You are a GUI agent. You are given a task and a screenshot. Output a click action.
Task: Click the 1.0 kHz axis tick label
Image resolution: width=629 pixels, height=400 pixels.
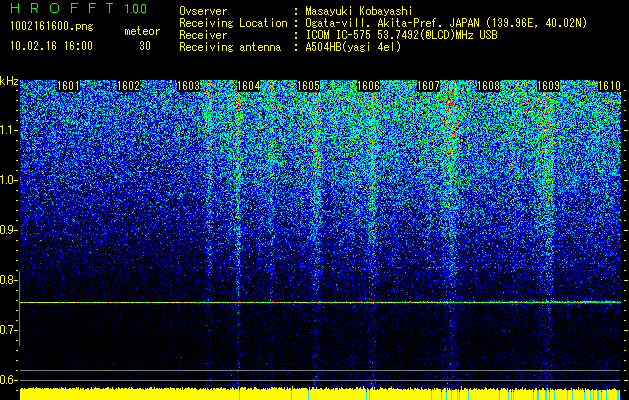[9, 181]
